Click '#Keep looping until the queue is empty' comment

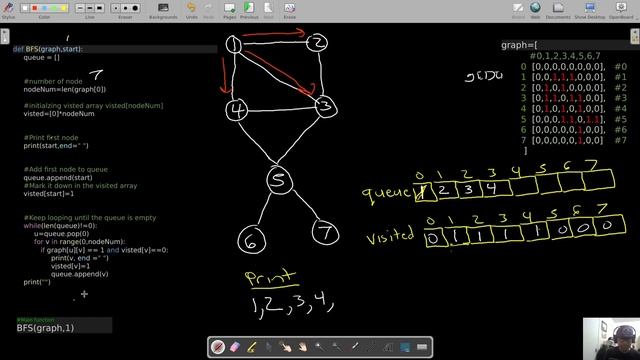[x=90, y=218]
